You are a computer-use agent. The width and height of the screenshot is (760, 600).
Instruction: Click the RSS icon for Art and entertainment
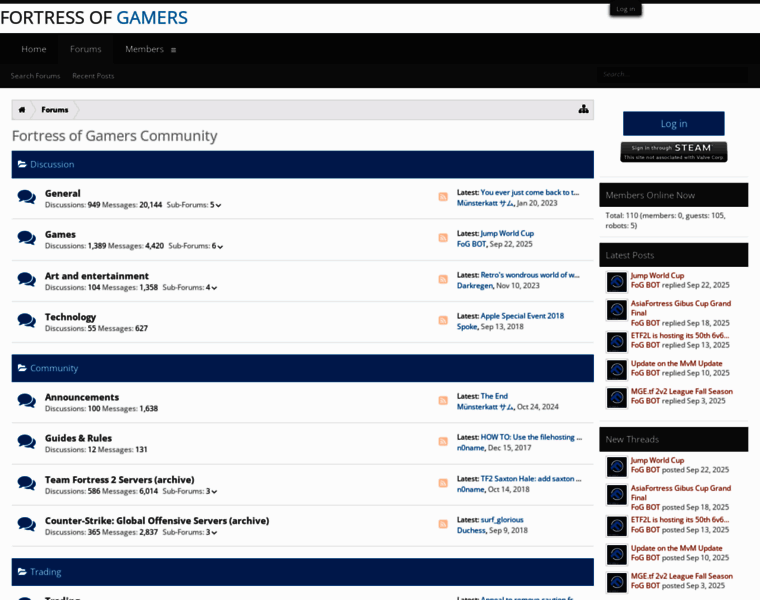click(443, 280)
